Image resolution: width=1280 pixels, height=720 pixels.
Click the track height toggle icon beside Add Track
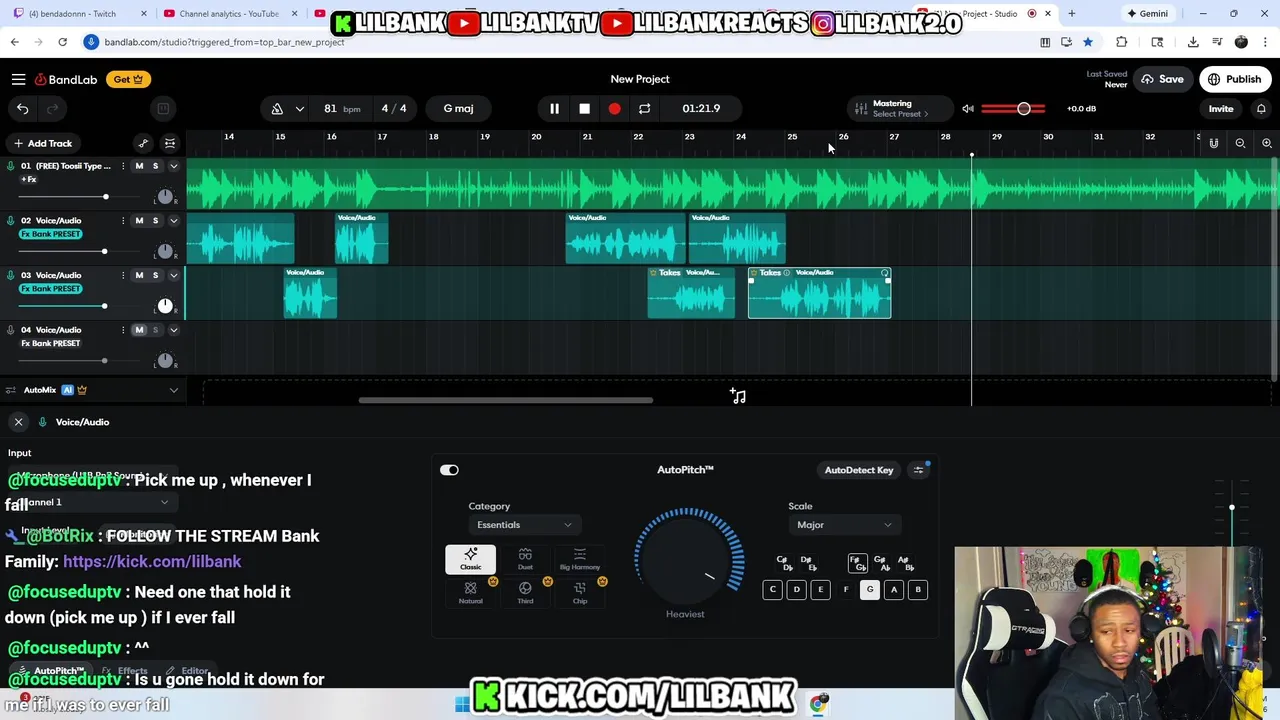pos(170,143)
